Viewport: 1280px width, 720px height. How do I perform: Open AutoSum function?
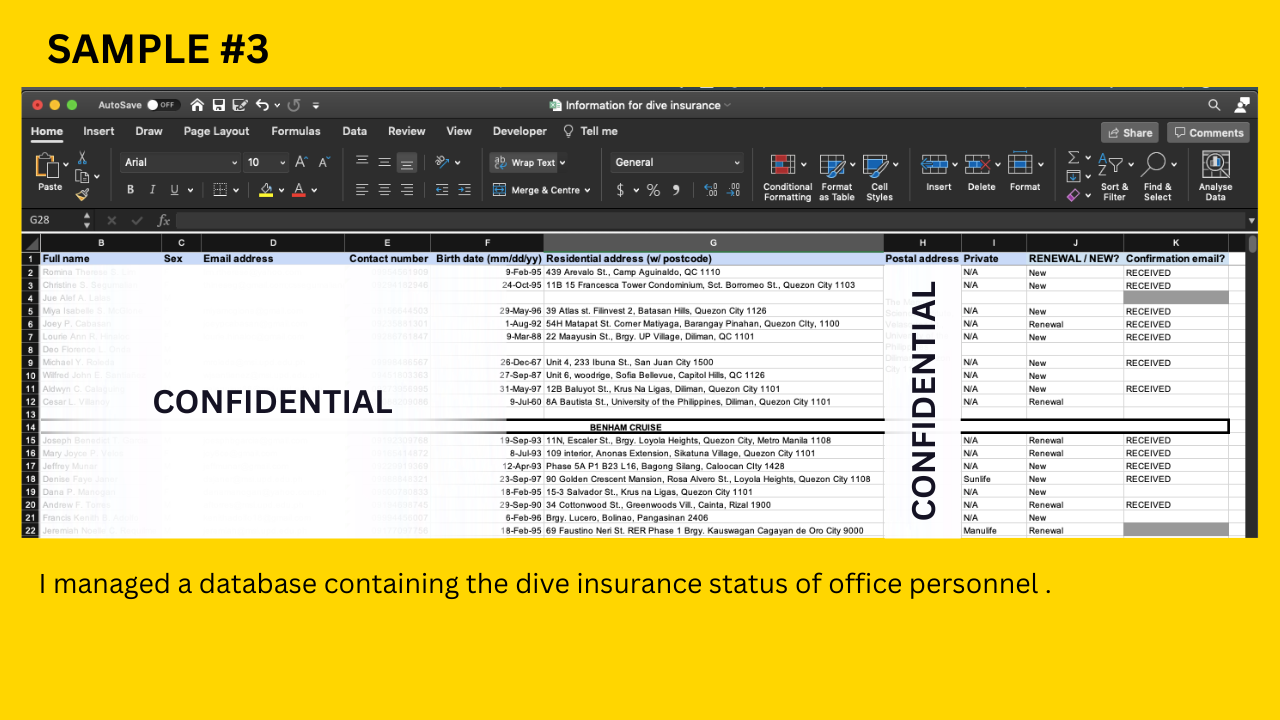1074,158
